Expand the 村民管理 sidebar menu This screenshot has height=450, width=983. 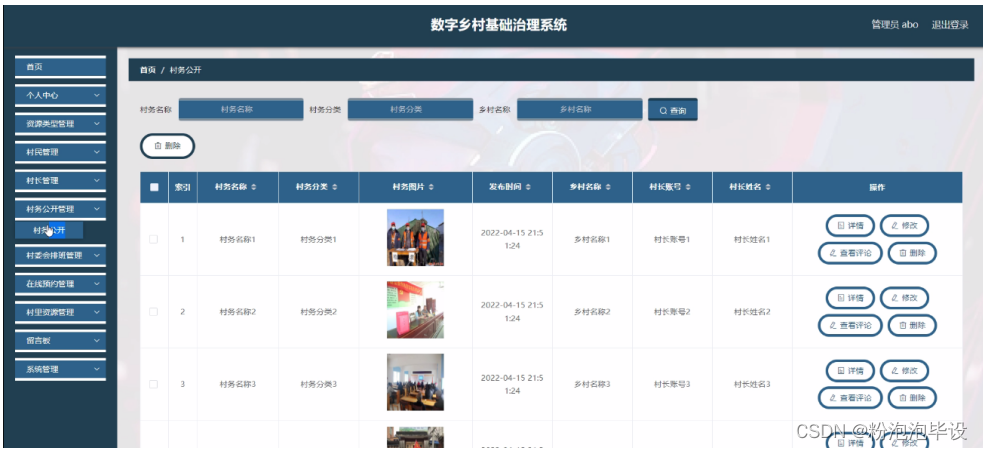tap(60, 152)
